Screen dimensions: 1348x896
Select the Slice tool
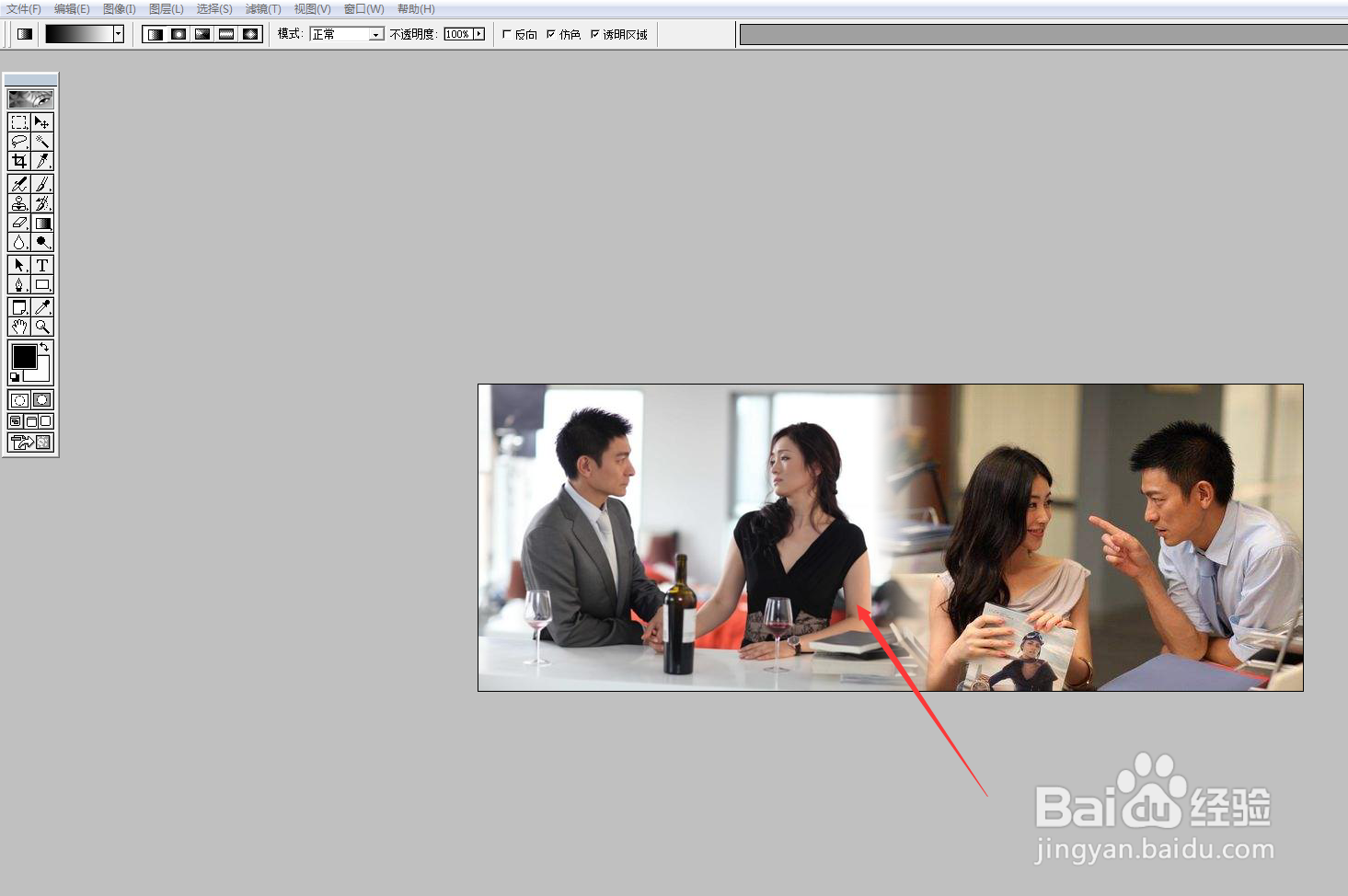[x=42, y=161]
